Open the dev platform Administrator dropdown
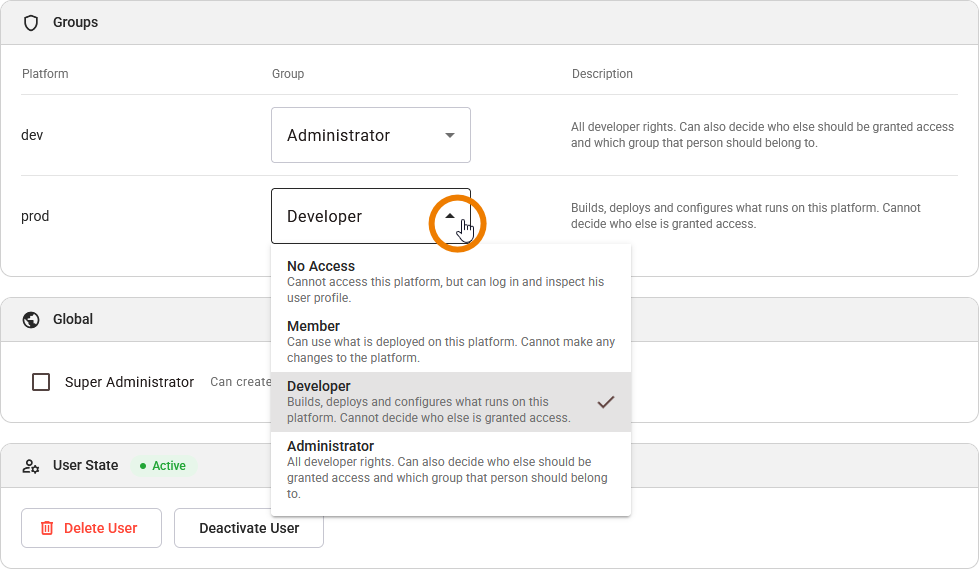 (x=371, y=135)
